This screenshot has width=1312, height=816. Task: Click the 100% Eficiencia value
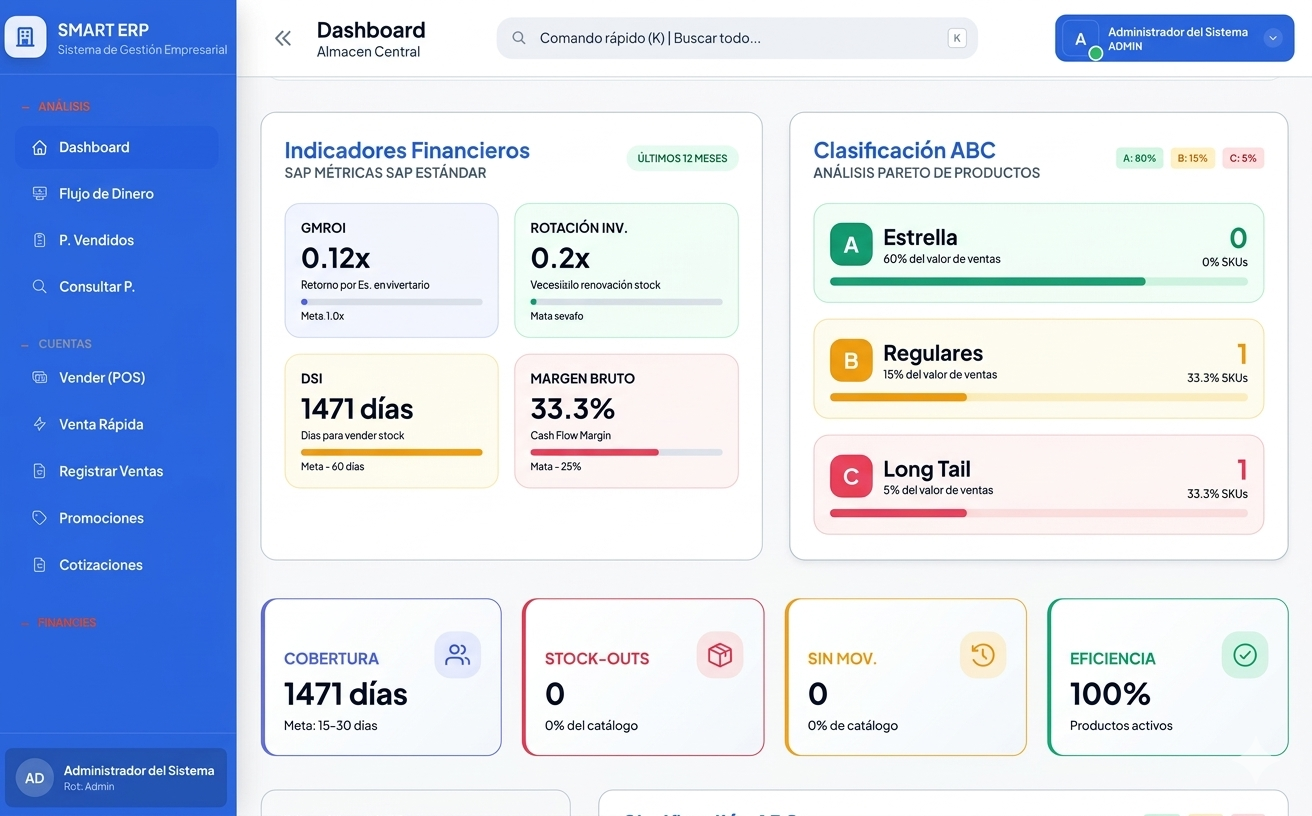click(x=1110, y=693)
